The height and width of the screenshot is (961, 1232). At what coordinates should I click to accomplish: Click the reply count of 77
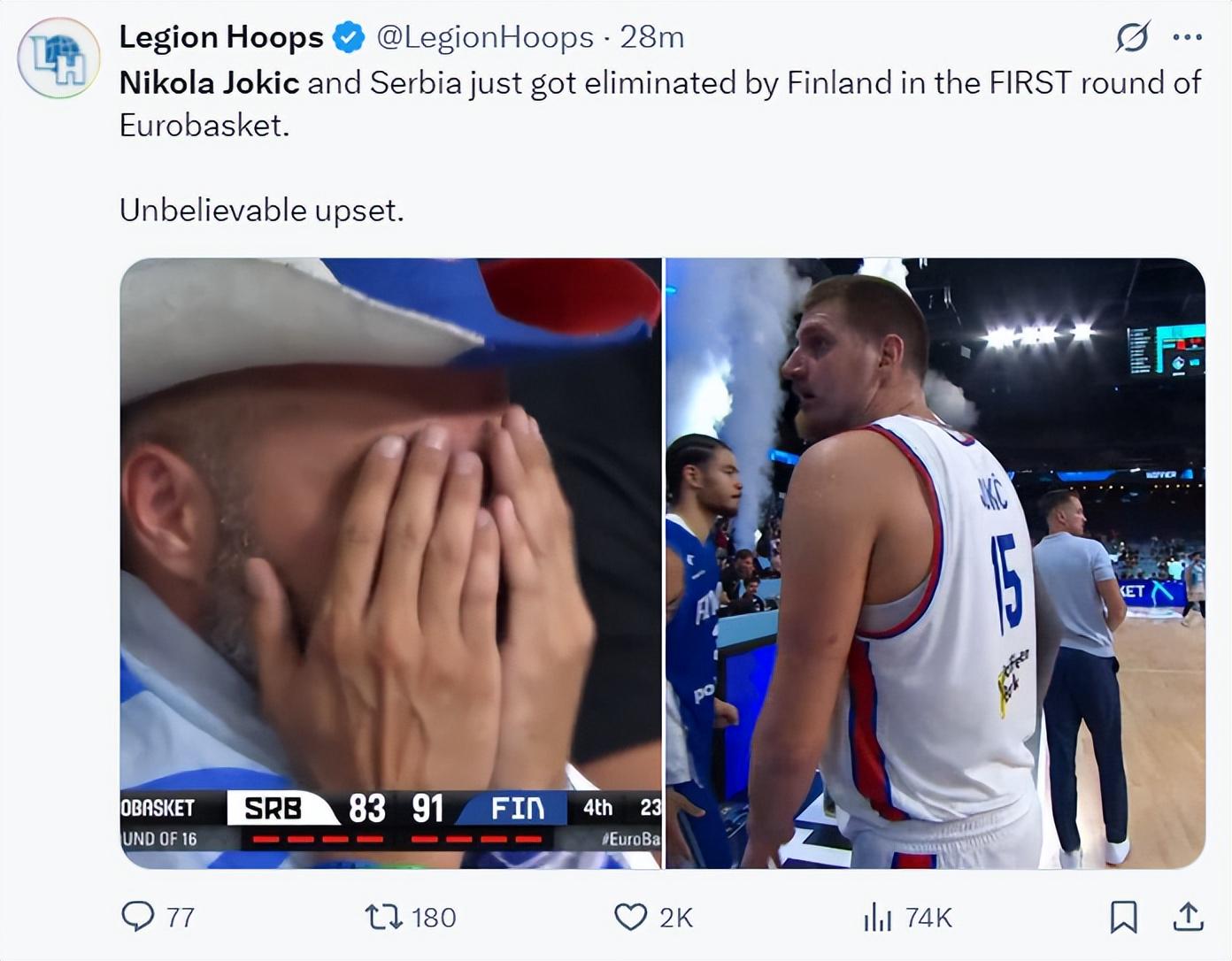tap(181, 918)
